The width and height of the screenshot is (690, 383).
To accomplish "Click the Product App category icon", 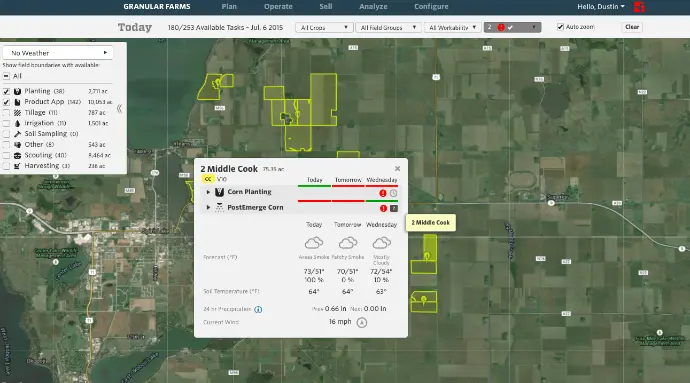I will 17,102.
